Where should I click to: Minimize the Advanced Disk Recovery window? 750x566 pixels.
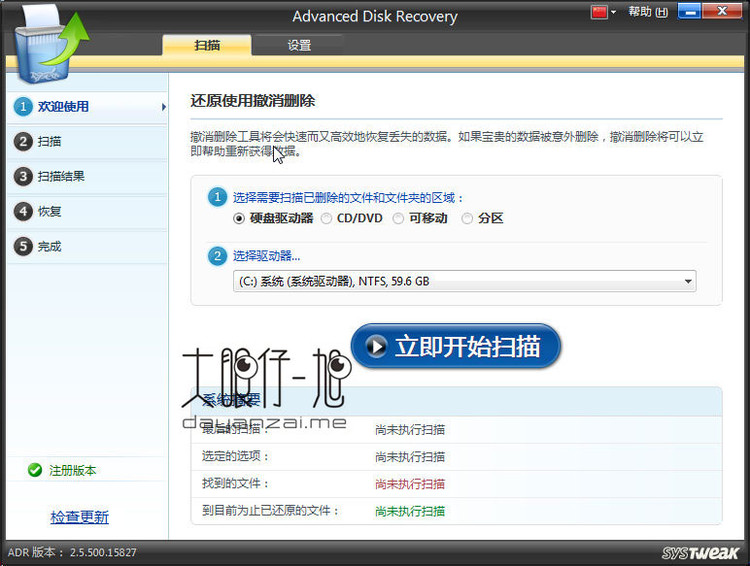click(689, 11)
